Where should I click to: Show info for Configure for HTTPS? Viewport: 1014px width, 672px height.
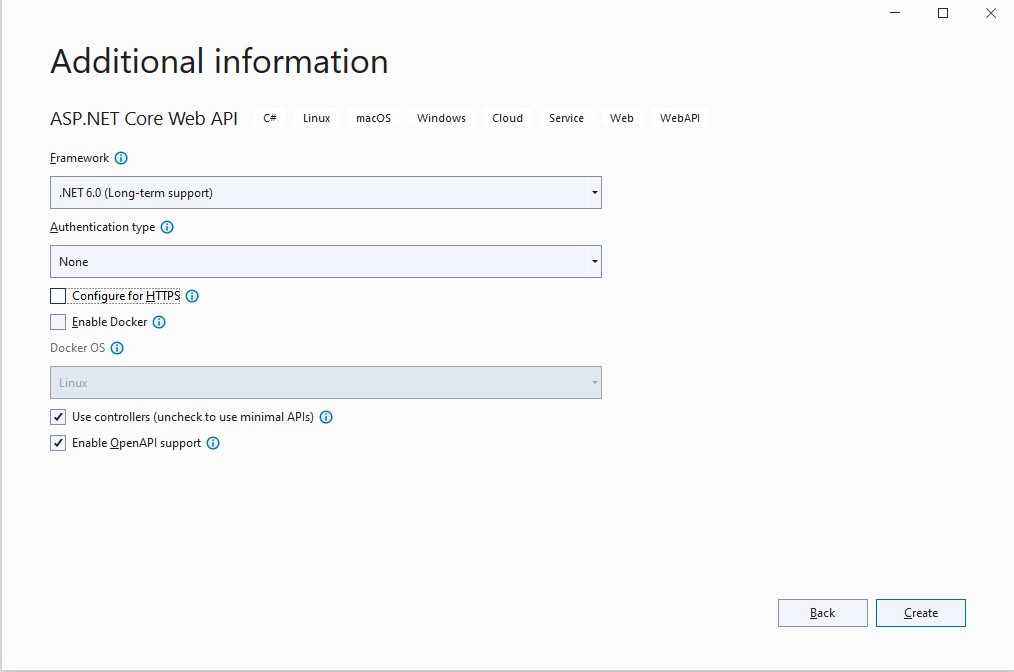tap(192, 296)
